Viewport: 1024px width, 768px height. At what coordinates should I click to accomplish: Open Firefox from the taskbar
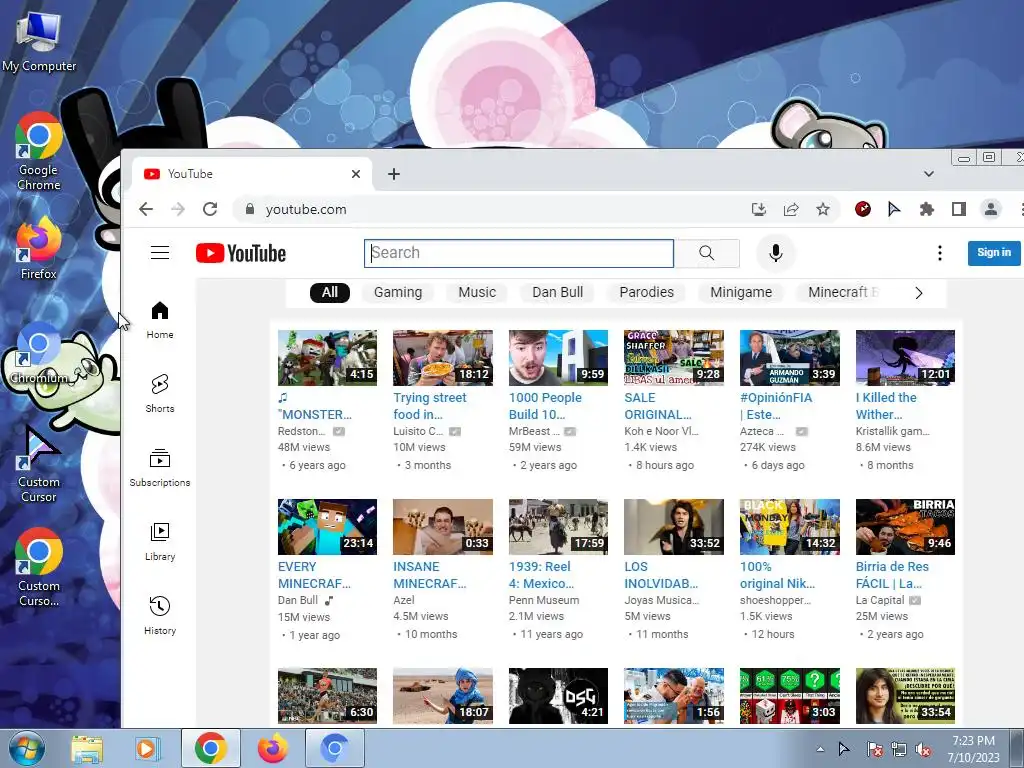(x=272, y=748)
